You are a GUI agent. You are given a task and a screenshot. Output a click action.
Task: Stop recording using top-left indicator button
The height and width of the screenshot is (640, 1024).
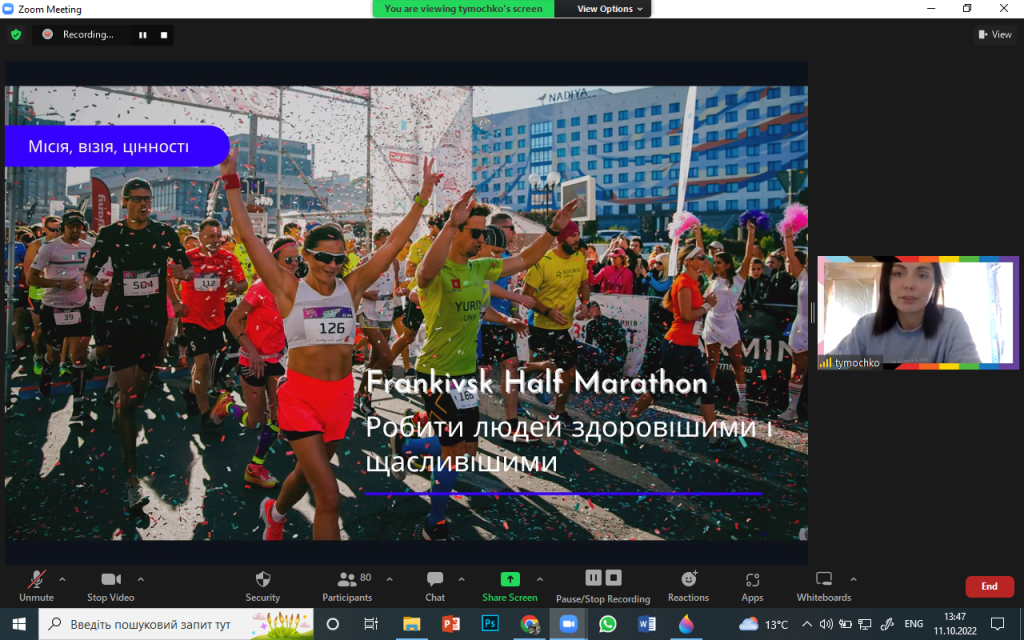163,35
